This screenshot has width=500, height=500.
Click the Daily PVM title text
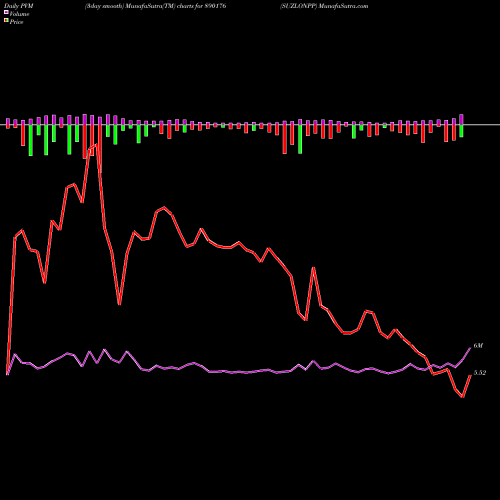[19, 6]
